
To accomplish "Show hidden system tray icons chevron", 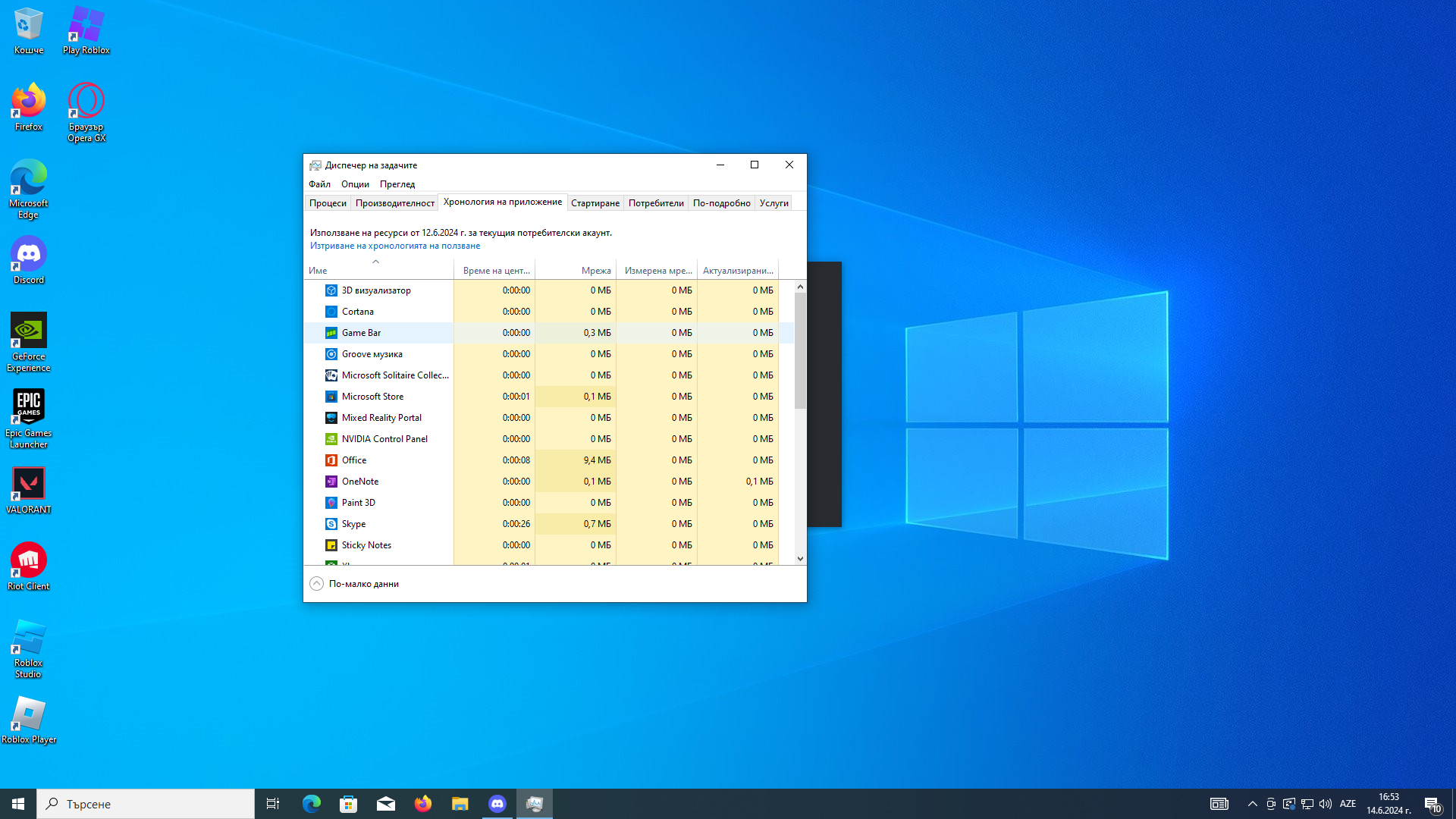I will point(1252,804).
